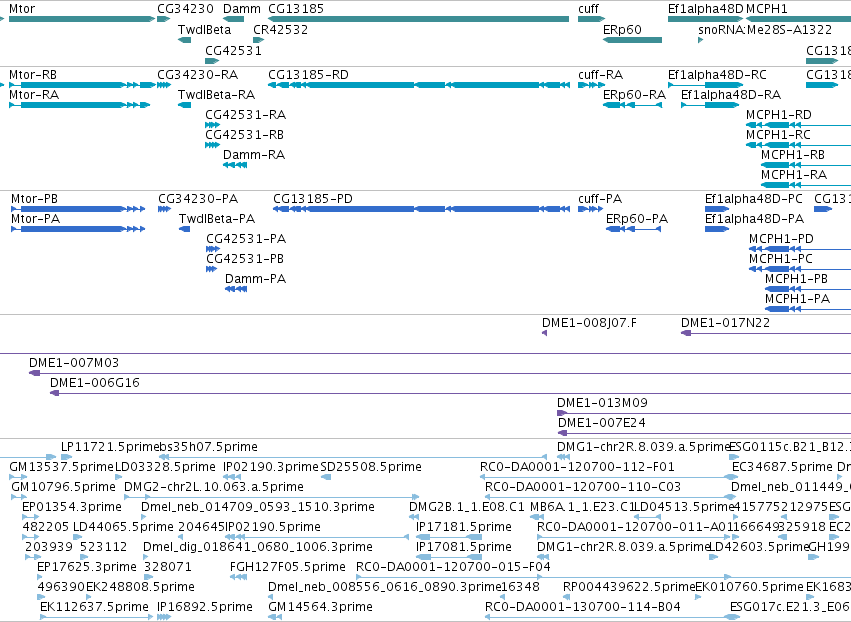Viewport: 851px width, 622px height.
Task: Select the Ef1alpha48D-PC protein label
Action: click(753, 199)
